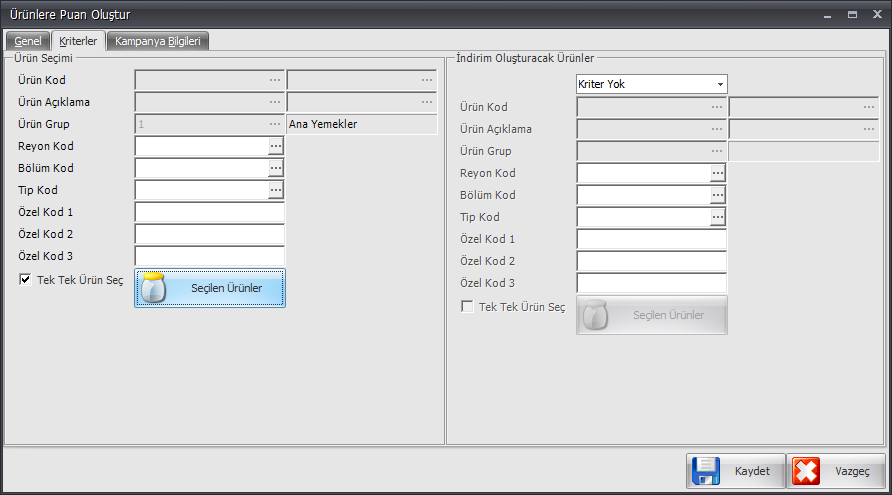Open Reyon Kod lookup in Ürün Seçimi
Screen dimensions: 892x495
coord(275,146)
